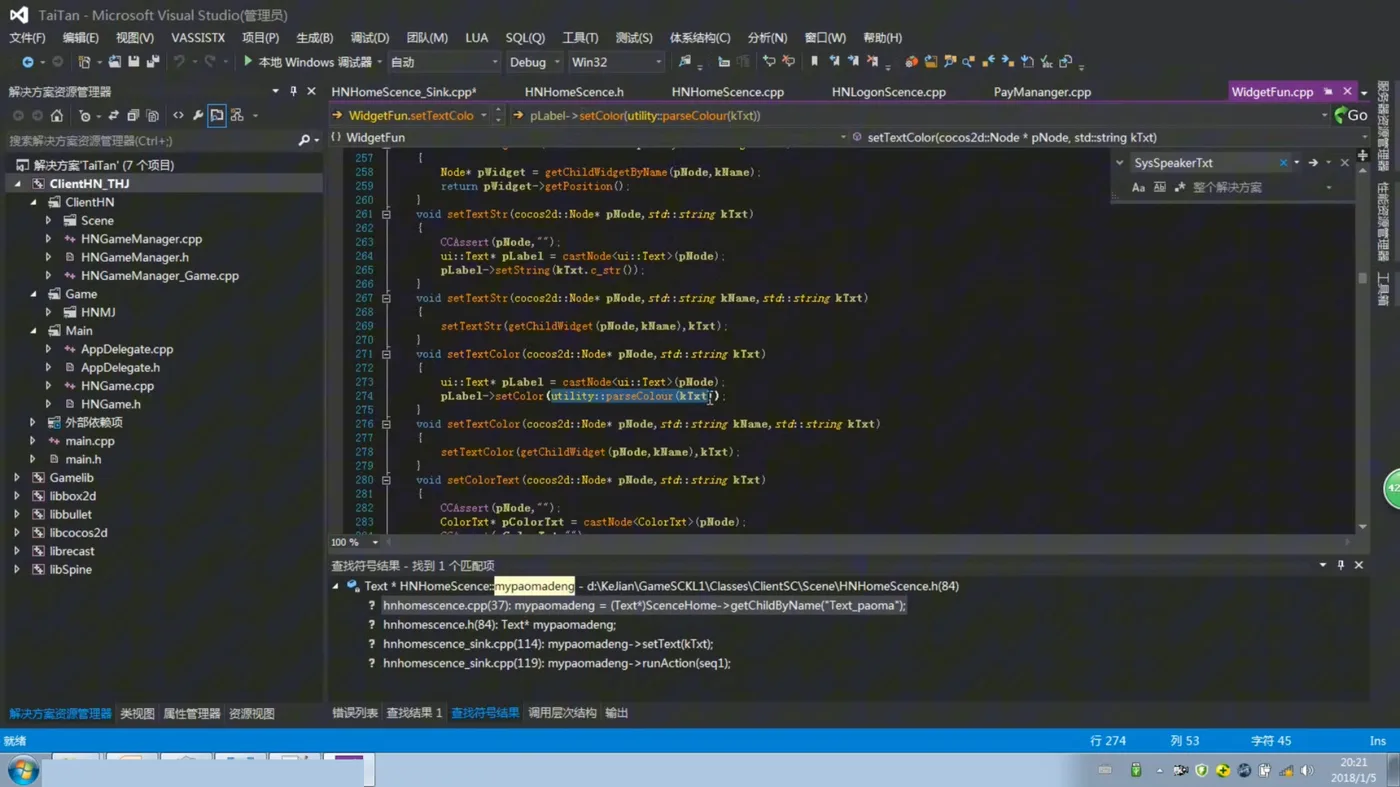
Task: Select HNGameManager.cpp in the tree
Action: point(141,239)
